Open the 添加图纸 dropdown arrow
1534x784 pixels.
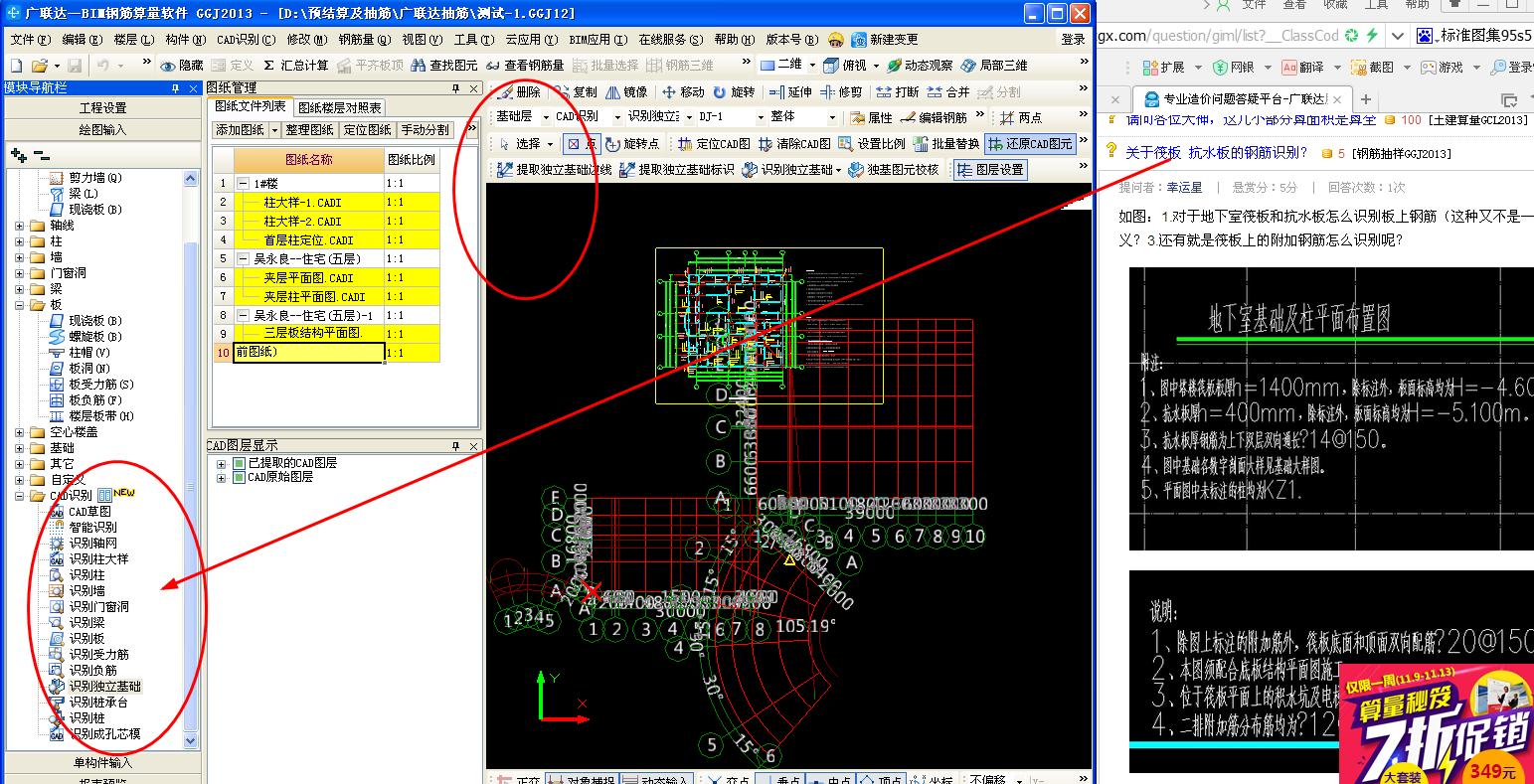click(x=273, y=130)
